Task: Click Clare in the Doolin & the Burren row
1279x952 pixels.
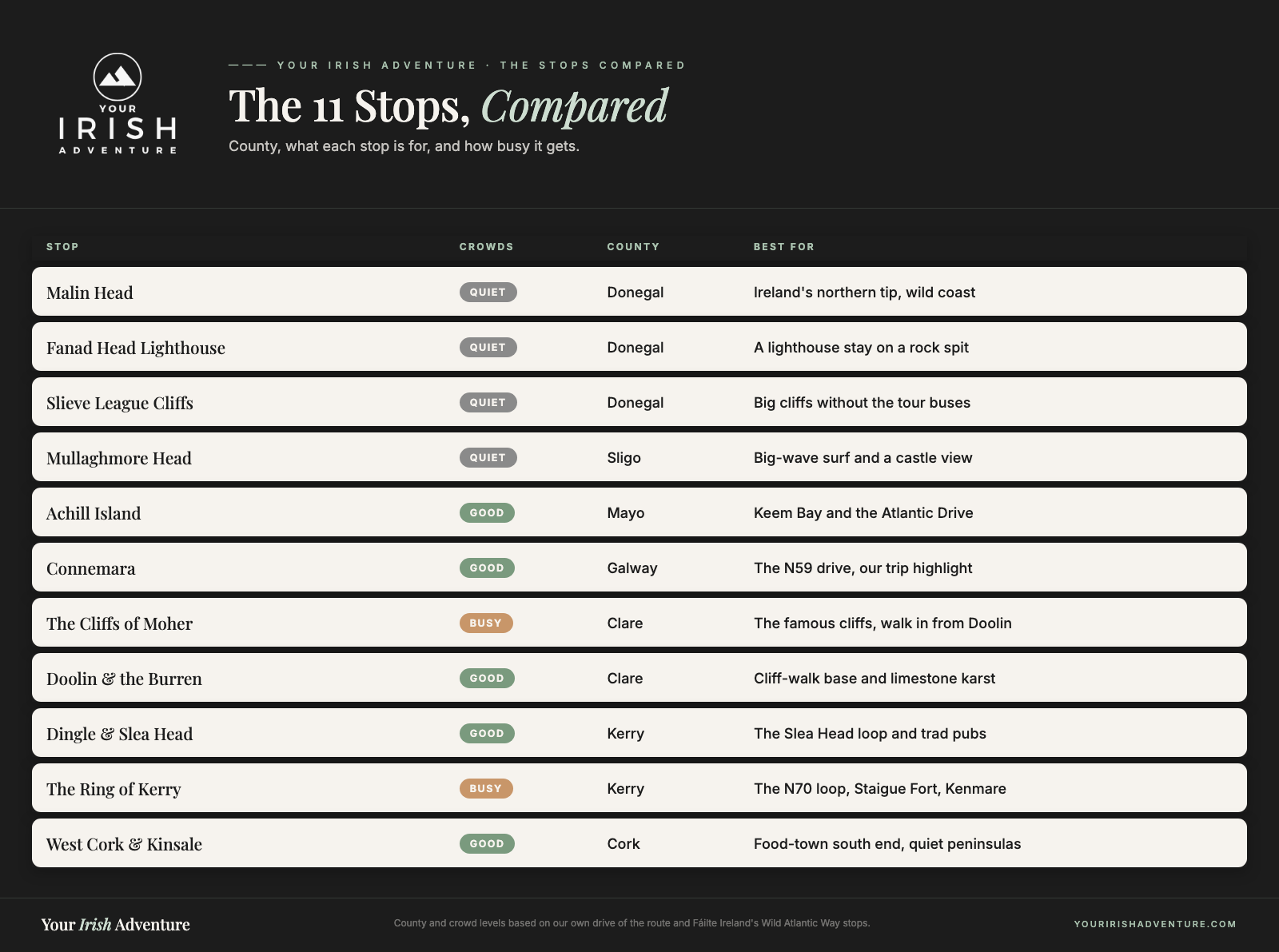Action: (x=625, y=679)
